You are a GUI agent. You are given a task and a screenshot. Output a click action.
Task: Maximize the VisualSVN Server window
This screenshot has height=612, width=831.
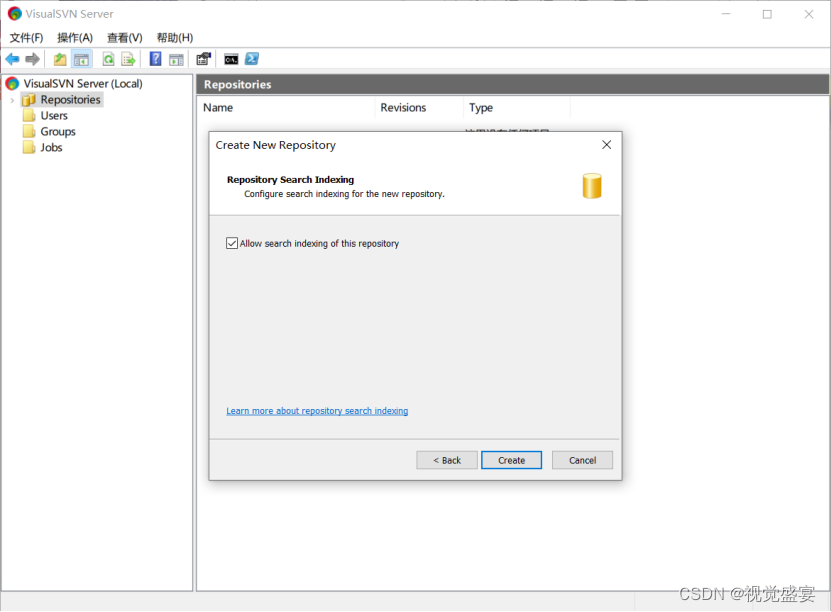[767, 14]
